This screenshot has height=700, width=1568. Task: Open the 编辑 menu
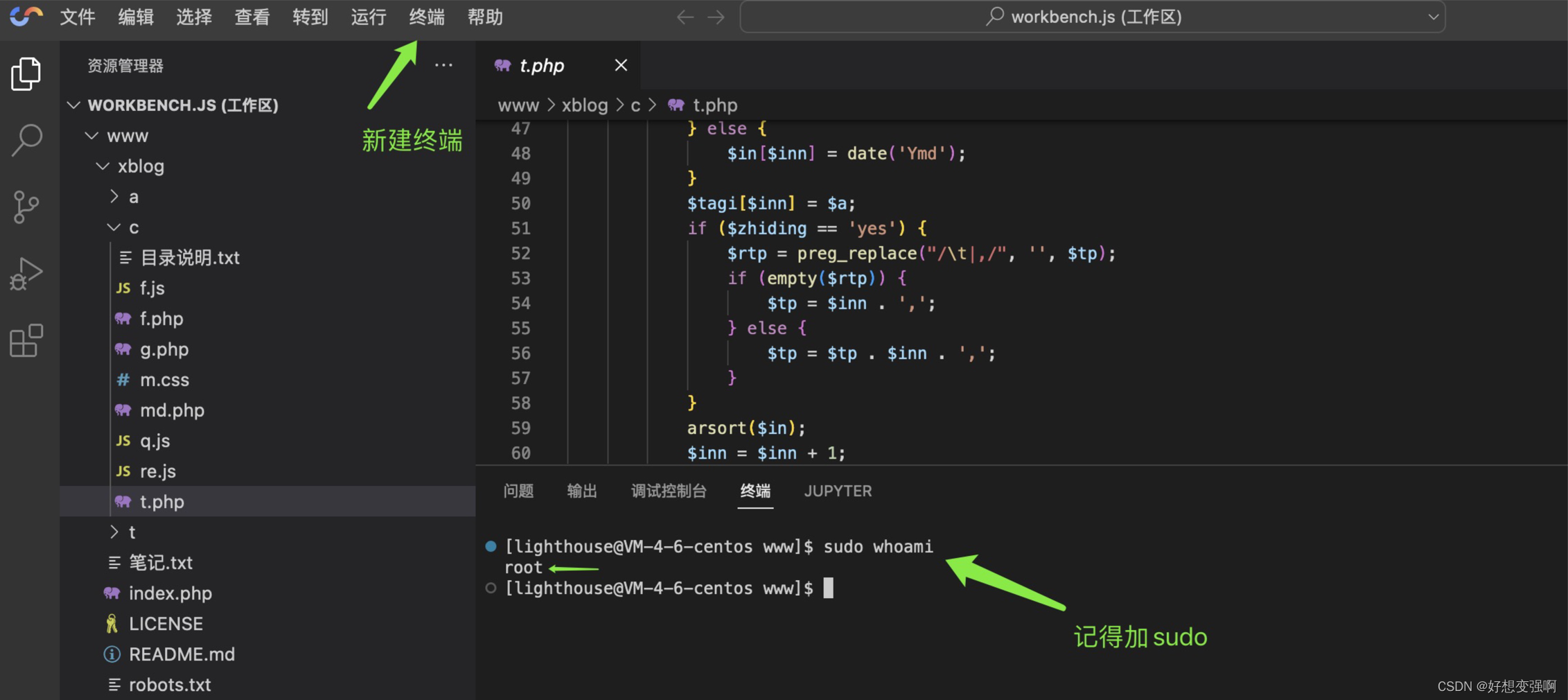(x=136, y=17)
